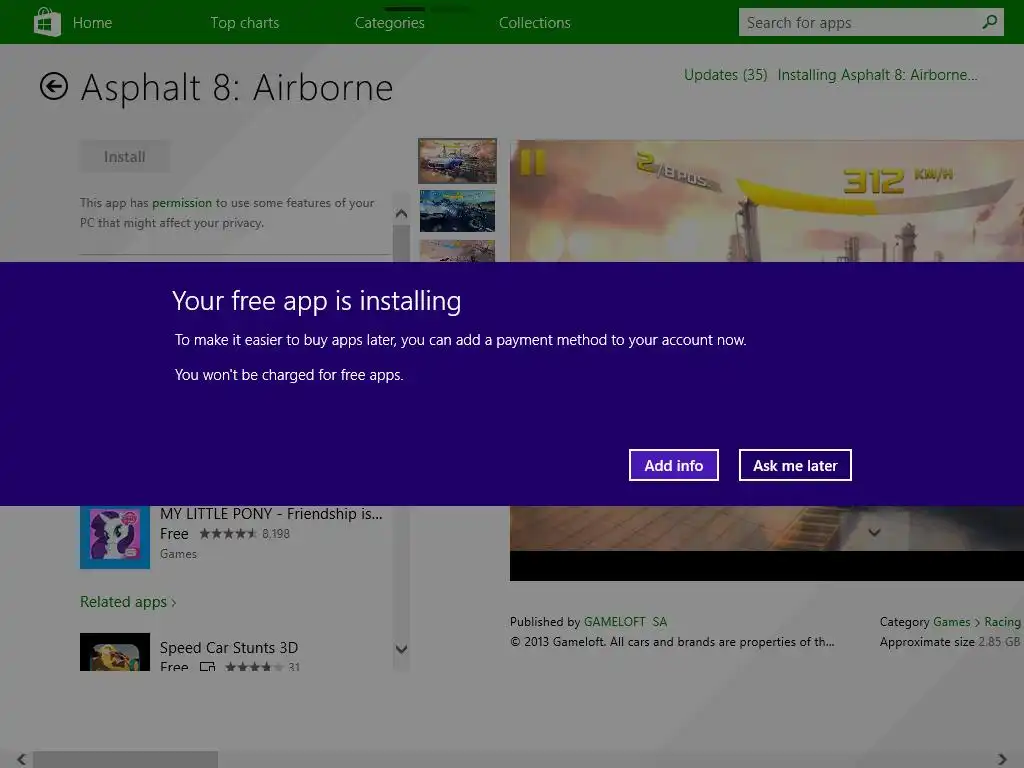Select the second screenshot thumbnail
The image size is (1024, 768).
(x=457, y=211)
